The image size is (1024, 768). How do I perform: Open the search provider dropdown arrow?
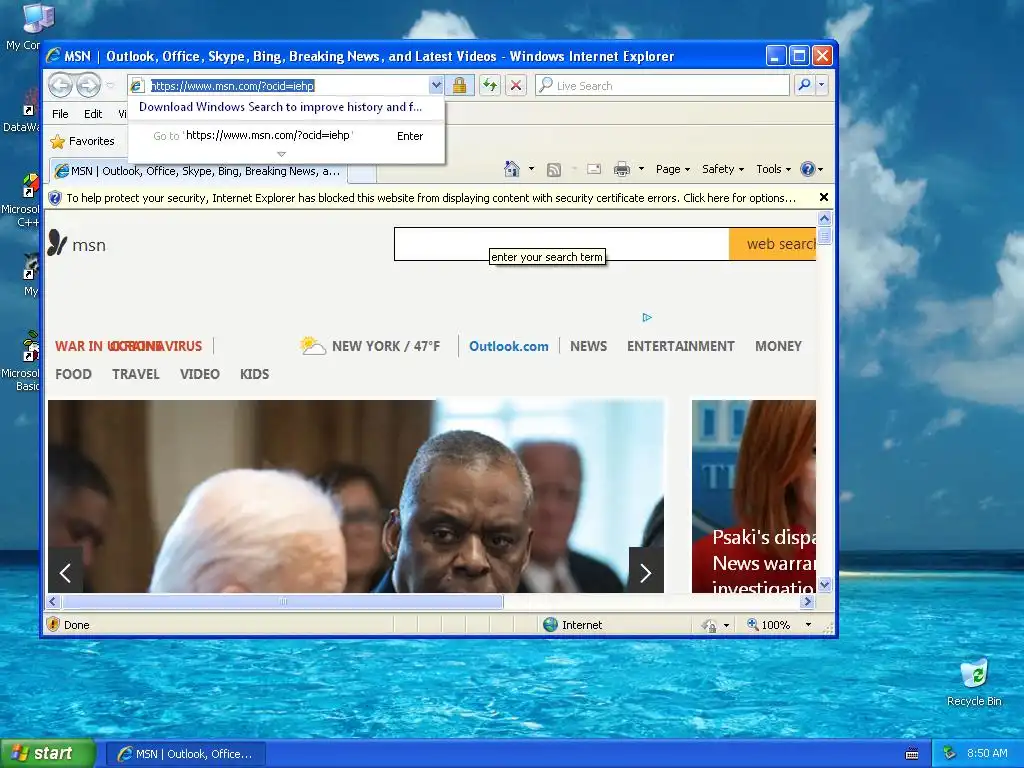(822, 85)
